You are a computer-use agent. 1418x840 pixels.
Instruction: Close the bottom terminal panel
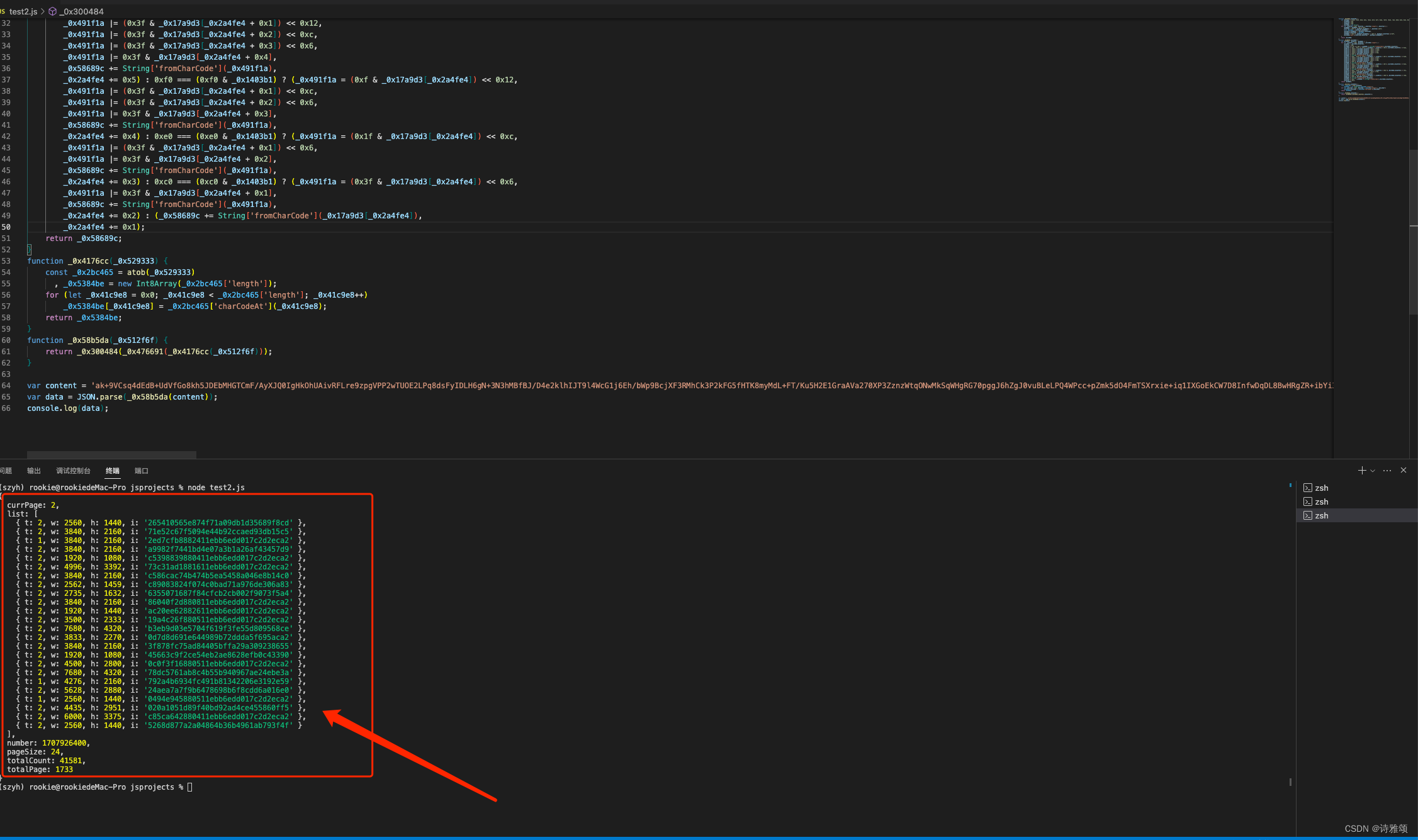pos(1404,470)
